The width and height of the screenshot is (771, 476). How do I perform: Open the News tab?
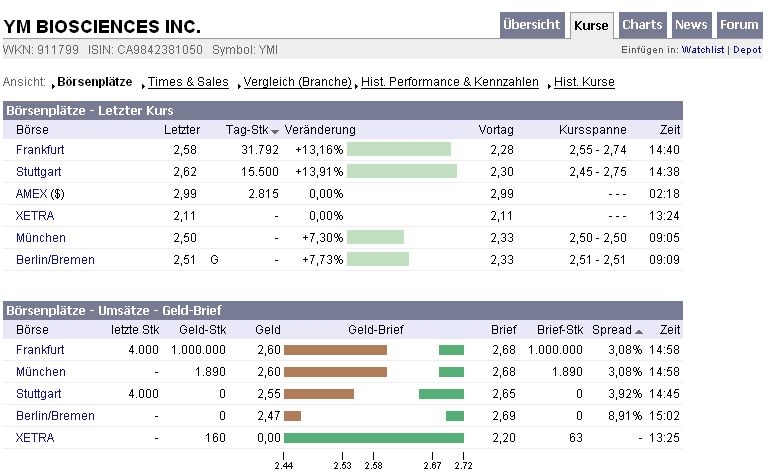coord(691,25)
